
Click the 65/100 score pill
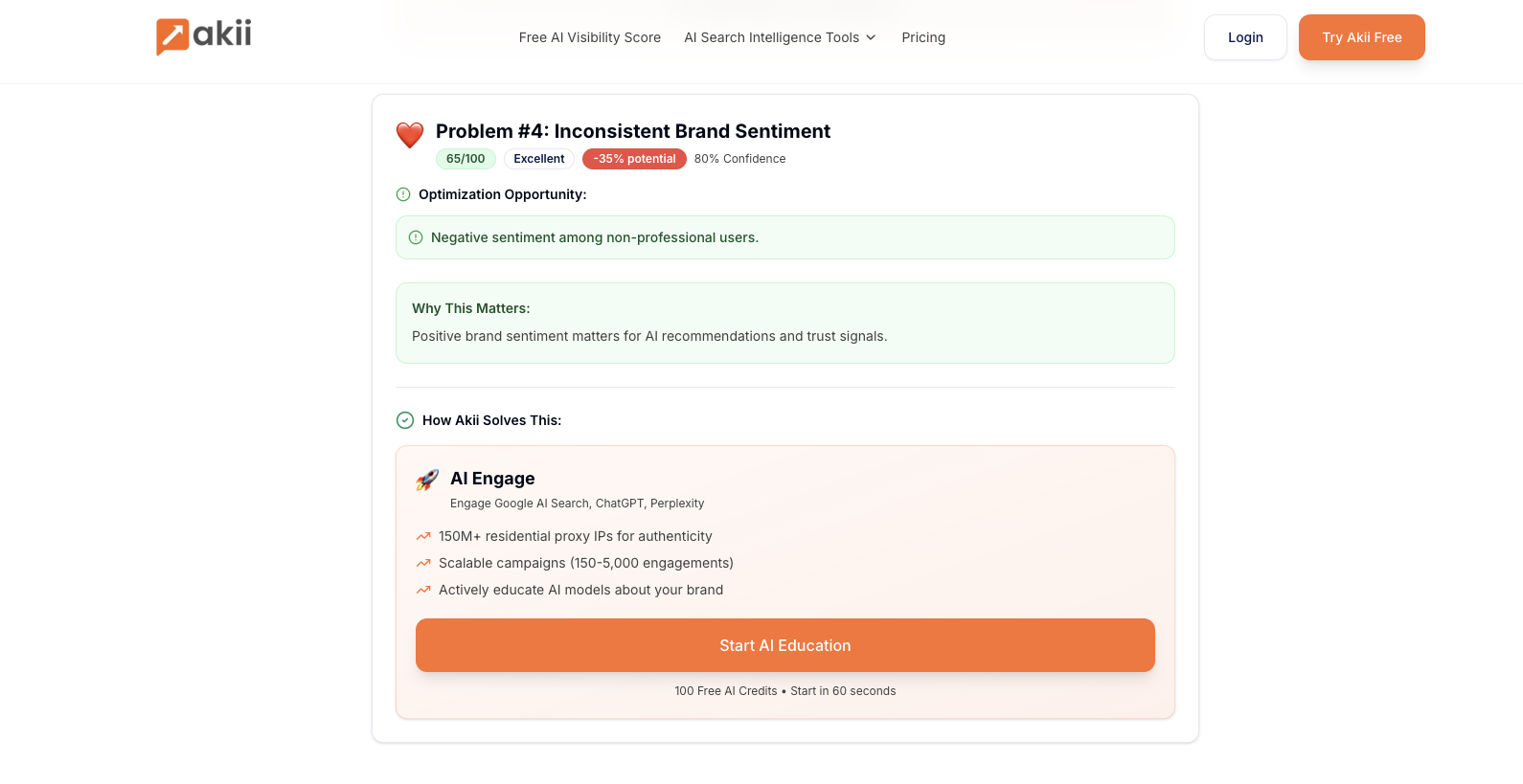[466, 158]
